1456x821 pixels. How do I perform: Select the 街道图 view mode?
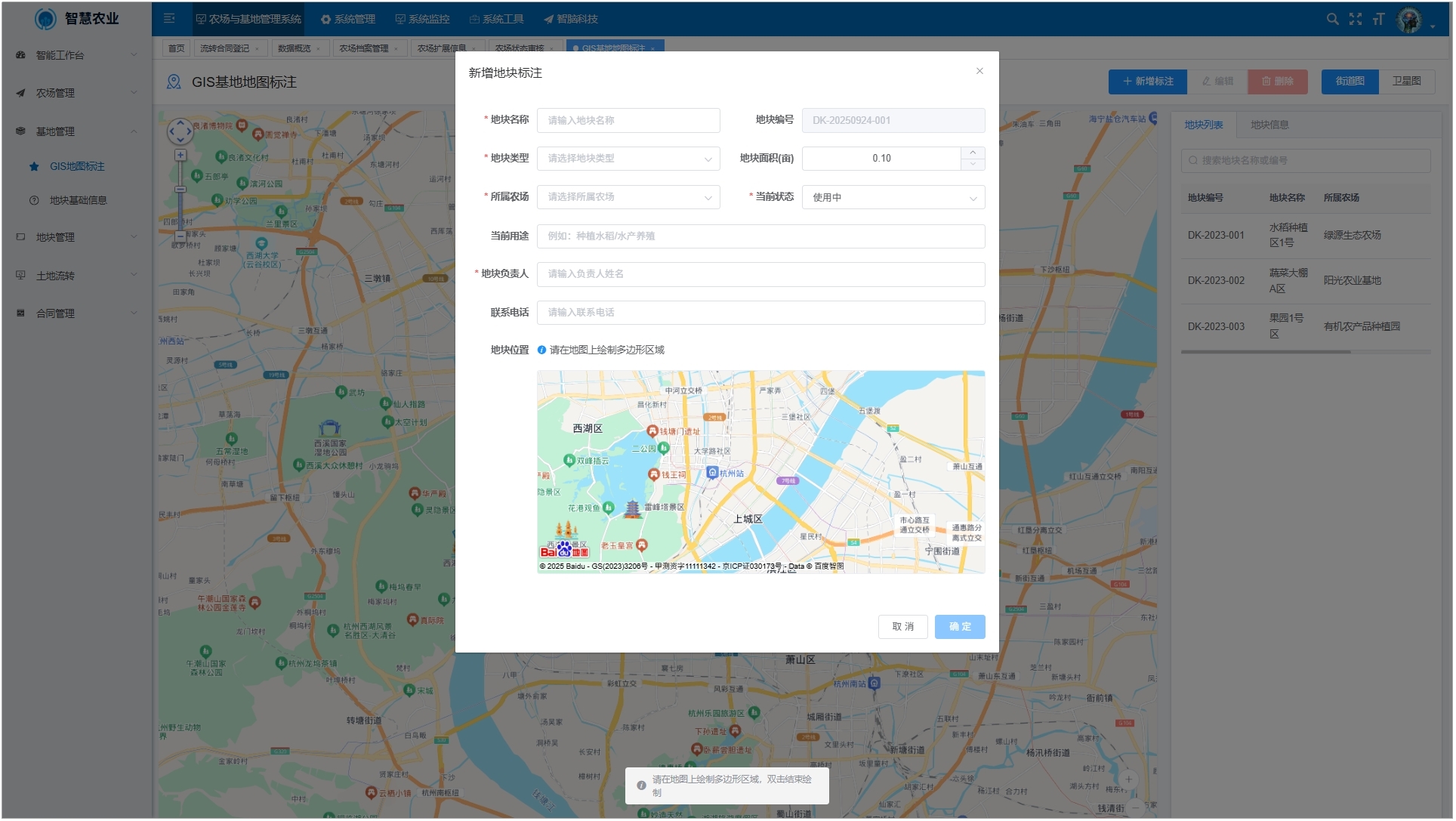(1350, 81)
